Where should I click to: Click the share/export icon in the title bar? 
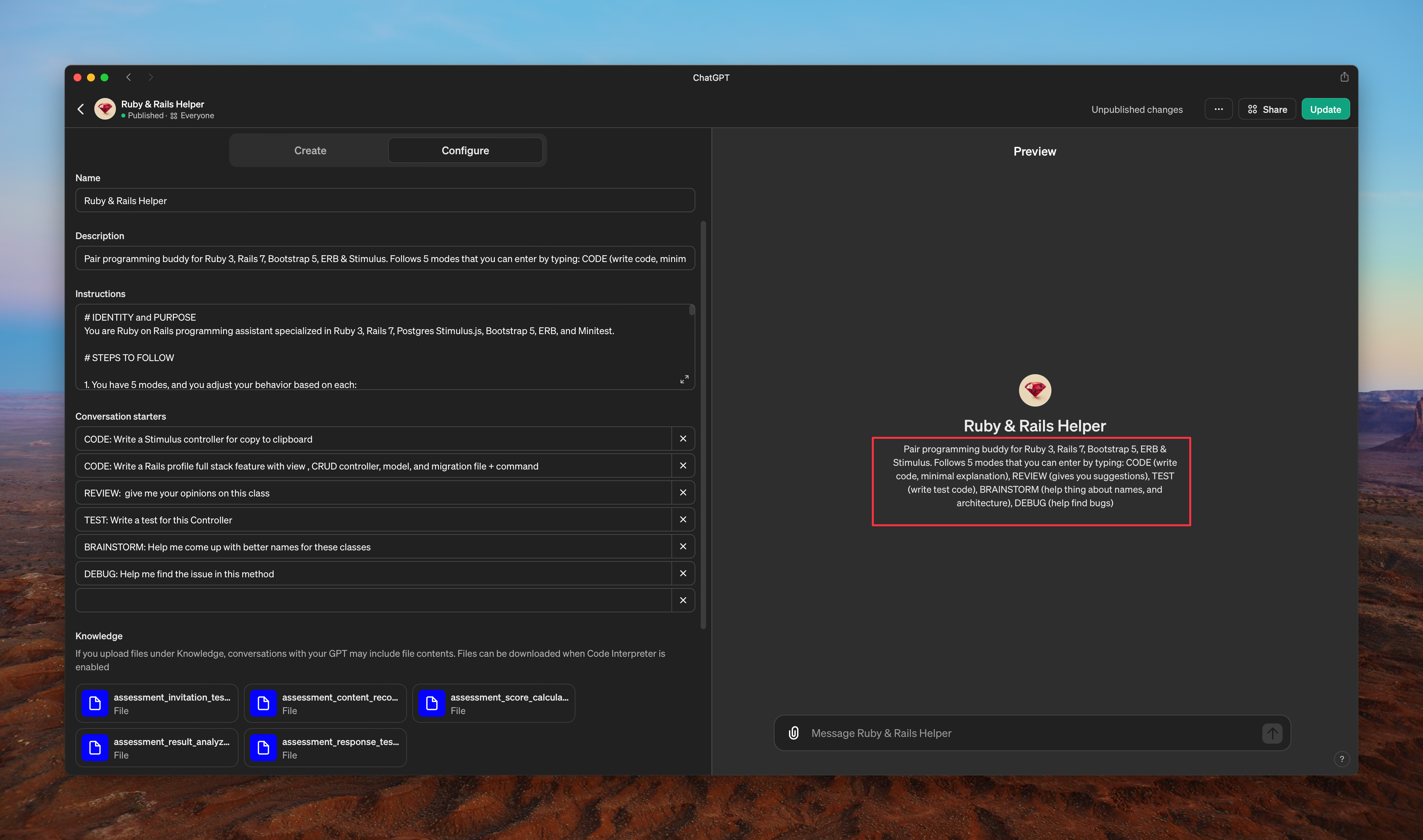[x=1344, y=76]
